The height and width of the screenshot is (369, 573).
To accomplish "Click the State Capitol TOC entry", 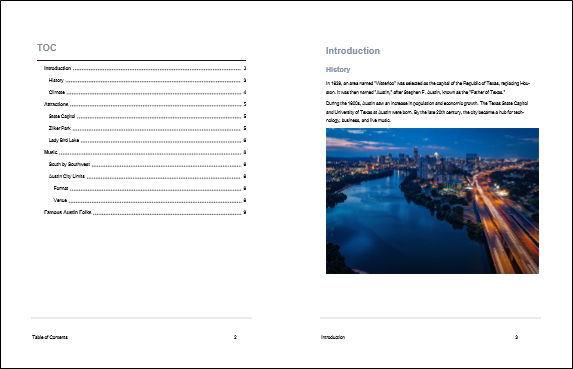I will pos(147,116).
